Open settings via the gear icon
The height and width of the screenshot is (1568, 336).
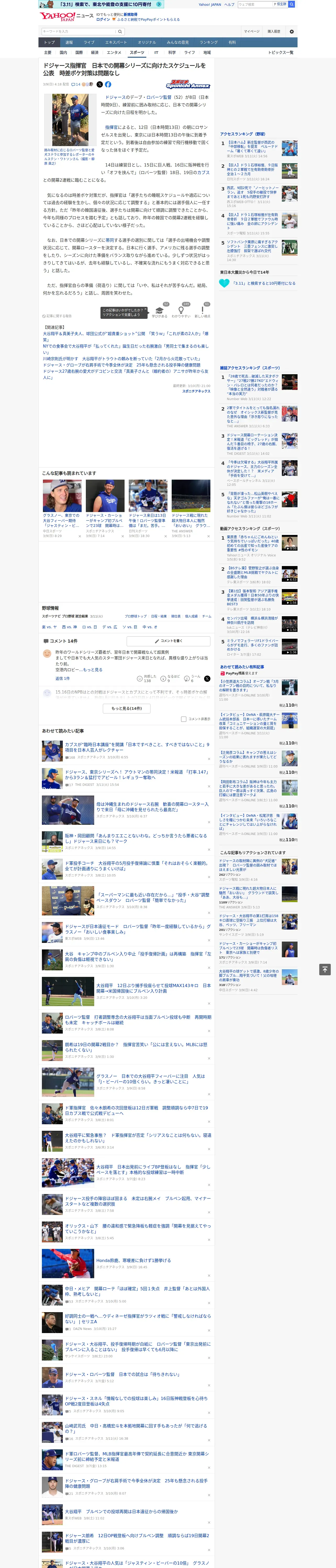coord(291,31)
